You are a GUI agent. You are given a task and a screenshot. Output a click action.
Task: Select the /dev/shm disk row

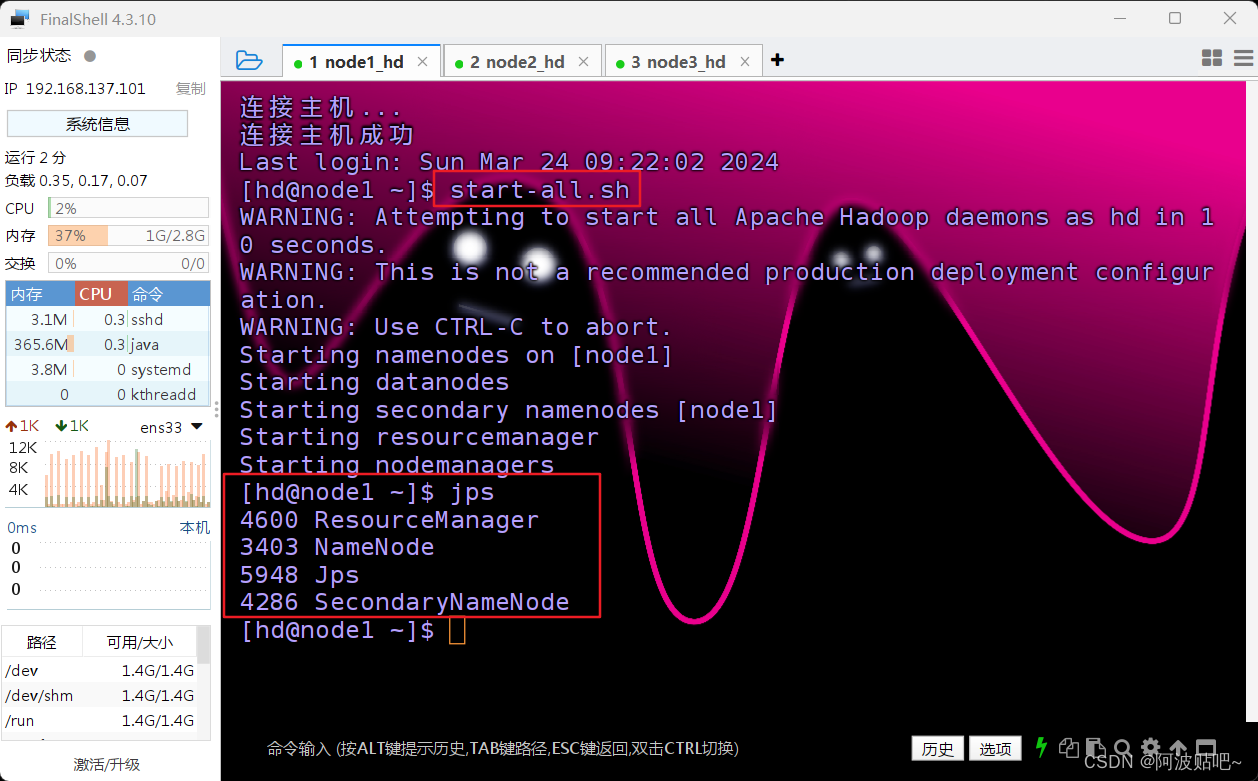tap(100, 695)
